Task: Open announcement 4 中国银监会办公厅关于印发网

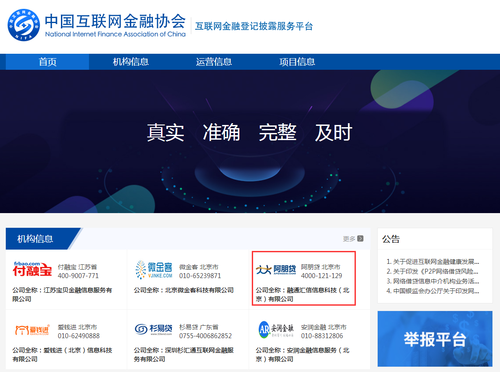Action: click(x=433, y=291)
